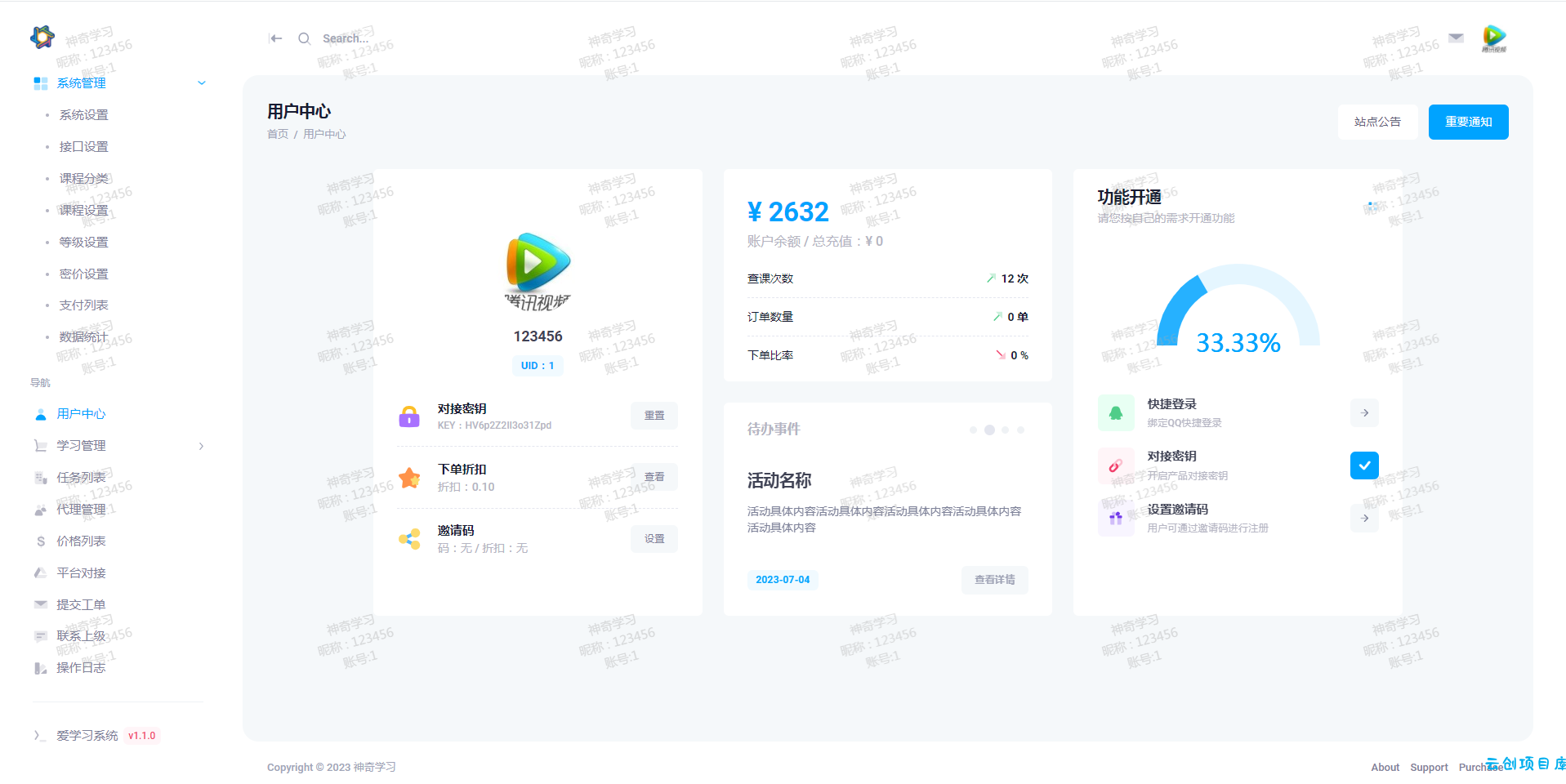1566x784 pixels.
Task: Click 设置 button for 邀请码
Action: [x=654, y=539]
